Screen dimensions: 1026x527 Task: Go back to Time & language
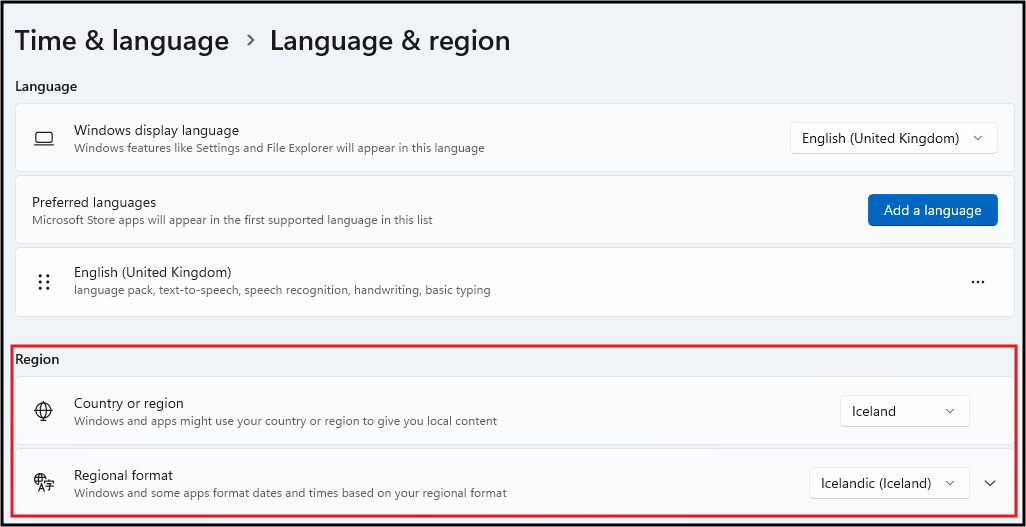122,41
